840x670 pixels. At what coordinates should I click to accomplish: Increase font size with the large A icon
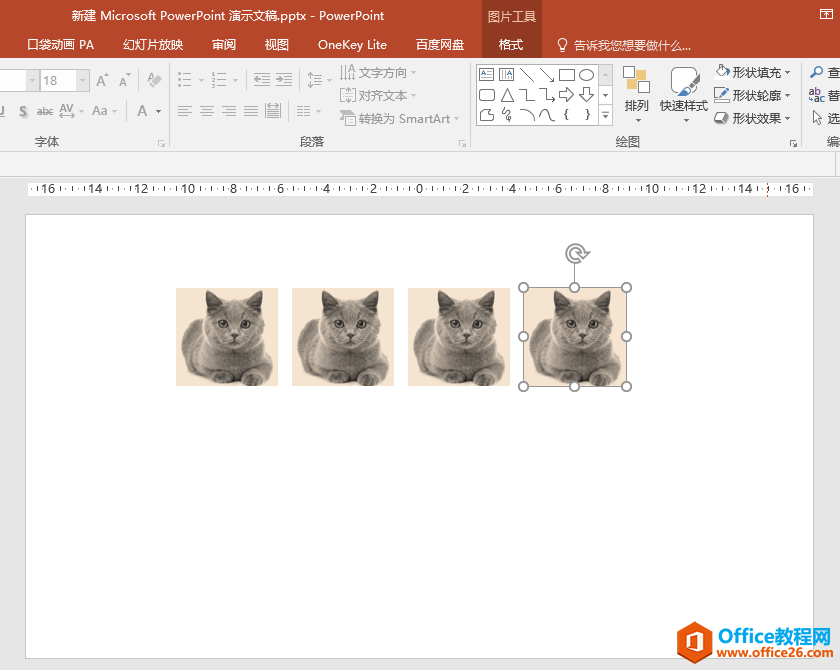102,80
